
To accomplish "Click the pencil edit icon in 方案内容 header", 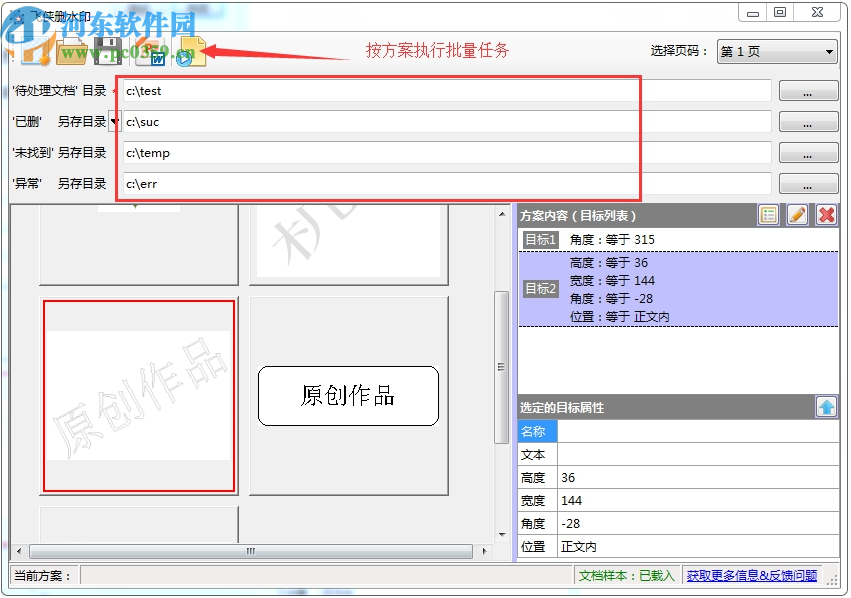I will 797,215.
